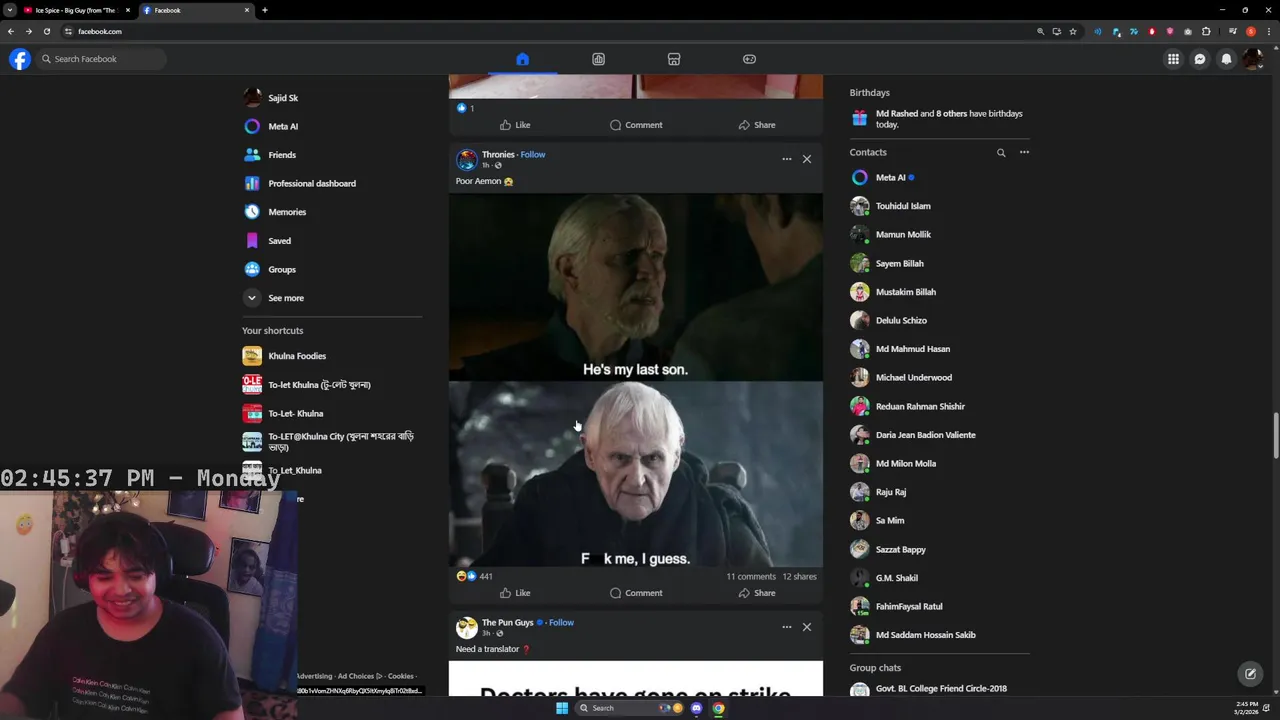Bookmark this page with star icon
The height and width of the screenshot is (720, 1280).
point(1073,31)
